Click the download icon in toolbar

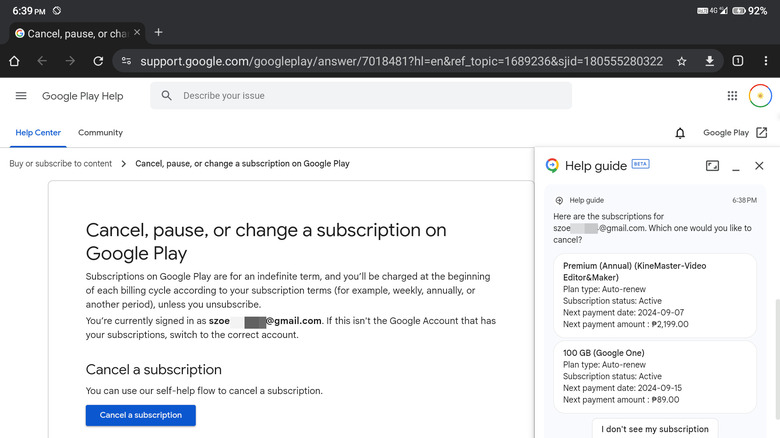coord(709,61)
